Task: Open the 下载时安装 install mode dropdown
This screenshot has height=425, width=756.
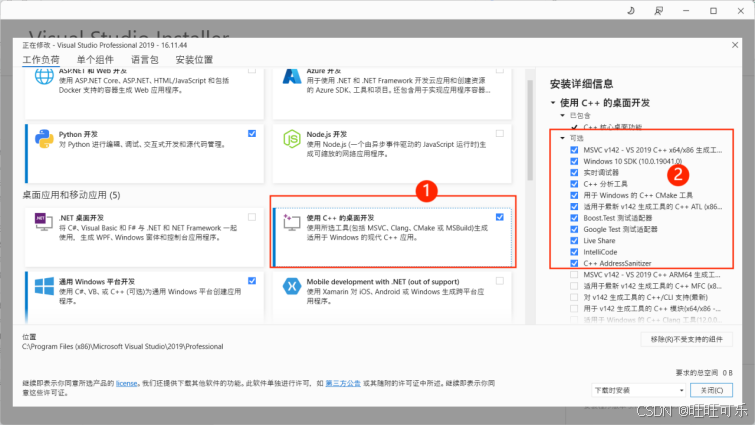Action: click(639, 390)
